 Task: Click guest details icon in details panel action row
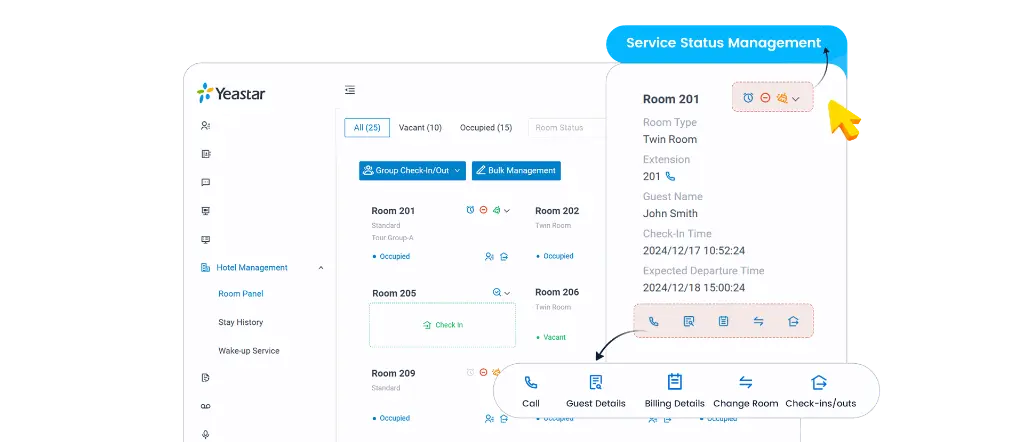tap(688, 321)
